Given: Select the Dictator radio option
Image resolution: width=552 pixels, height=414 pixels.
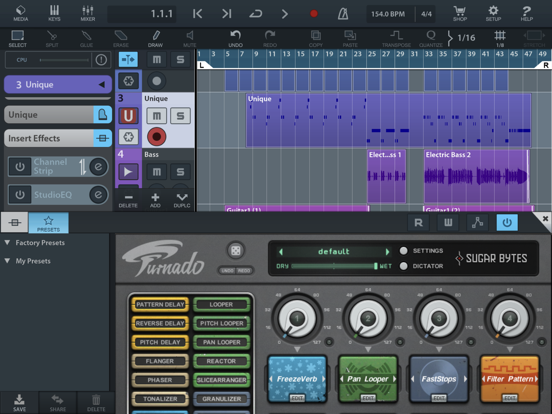Looking at the screenshot, I should tap(403, 266).
